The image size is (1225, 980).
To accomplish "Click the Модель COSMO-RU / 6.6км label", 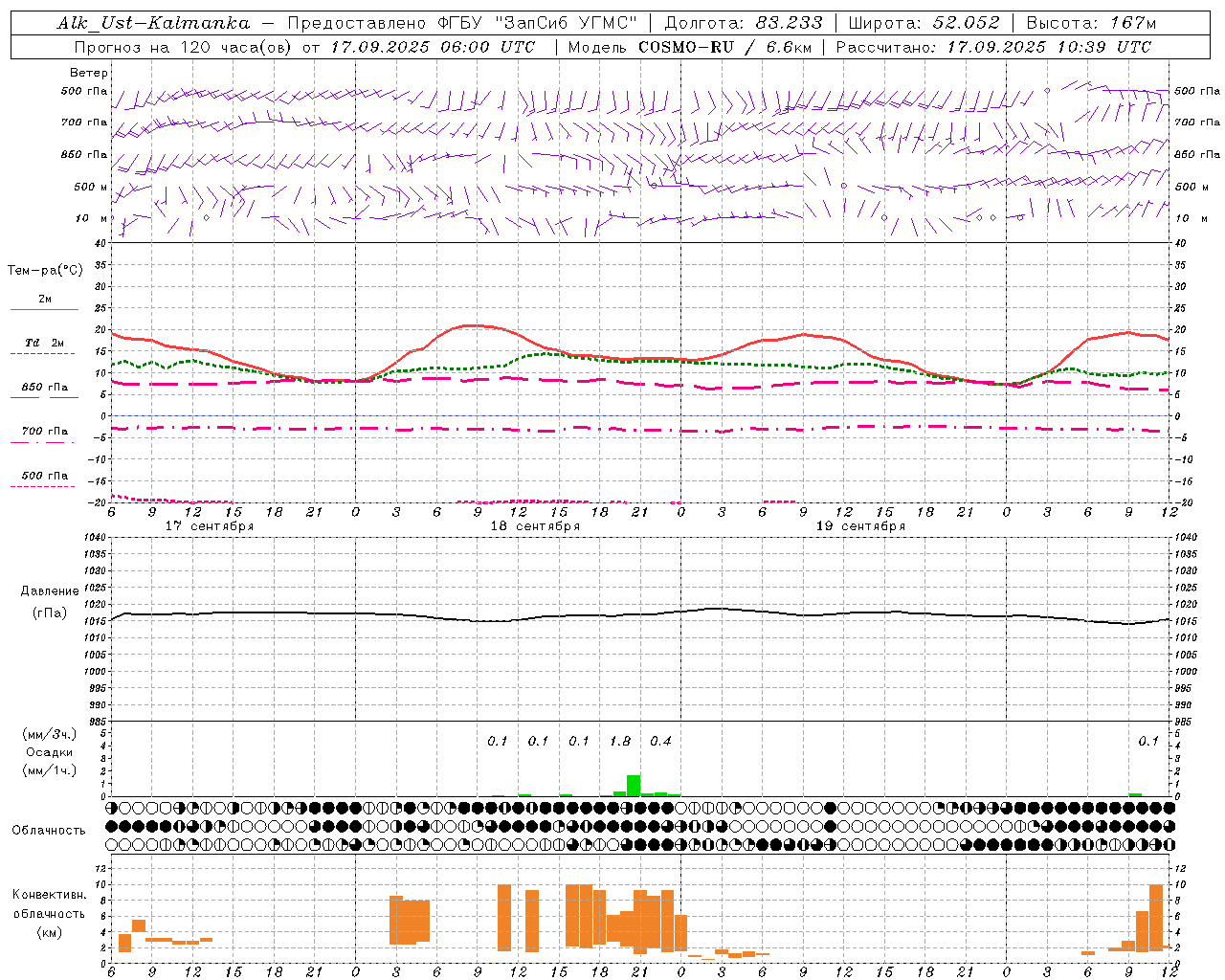I will click(x=689, y=47).
